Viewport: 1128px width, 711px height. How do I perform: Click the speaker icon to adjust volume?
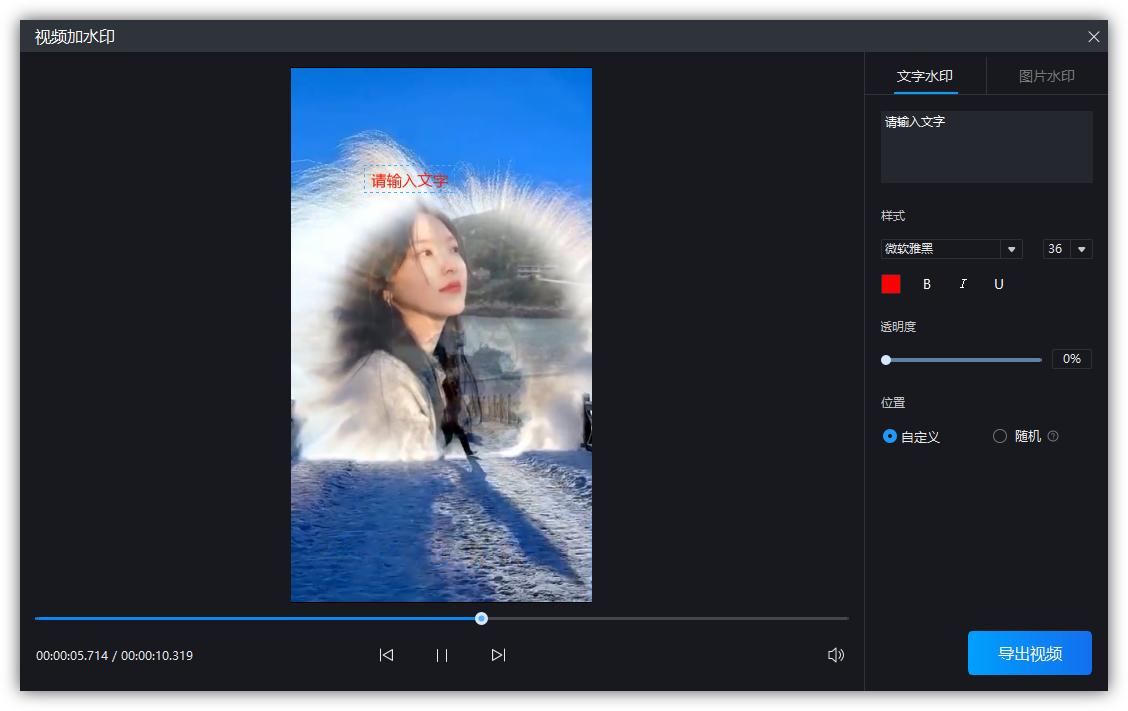(836, 655)
